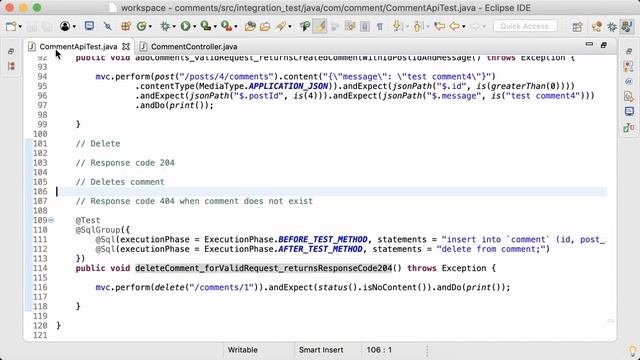Open the Run configurations dropdown arrow
The width and height of the screenshot is (640, 360).
click(x=194, y=27)
